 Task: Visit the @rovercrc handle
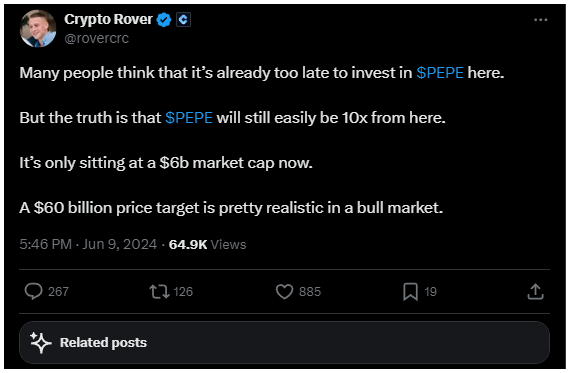(x=96, y=38)
